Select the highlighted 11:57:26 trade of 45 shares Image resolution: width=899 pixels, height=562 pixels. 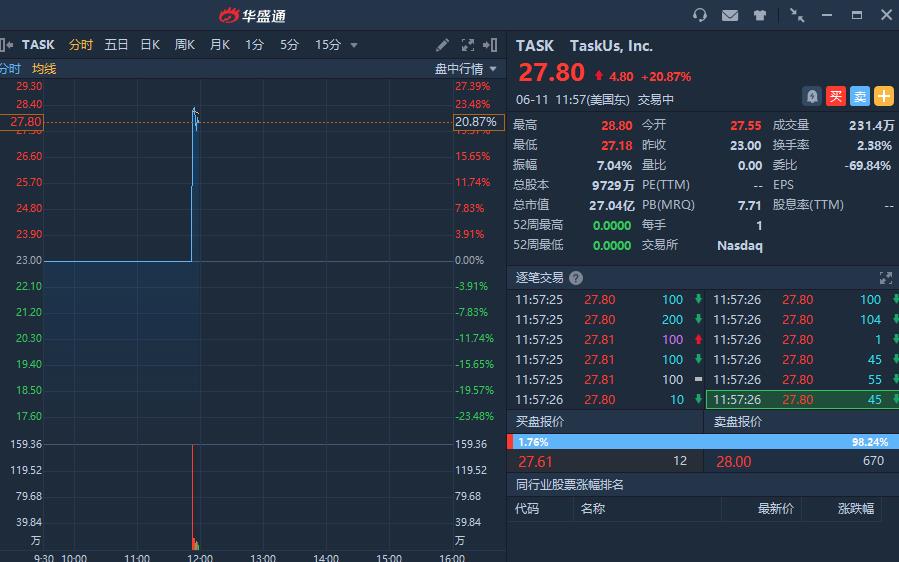(x=802, y=400)
